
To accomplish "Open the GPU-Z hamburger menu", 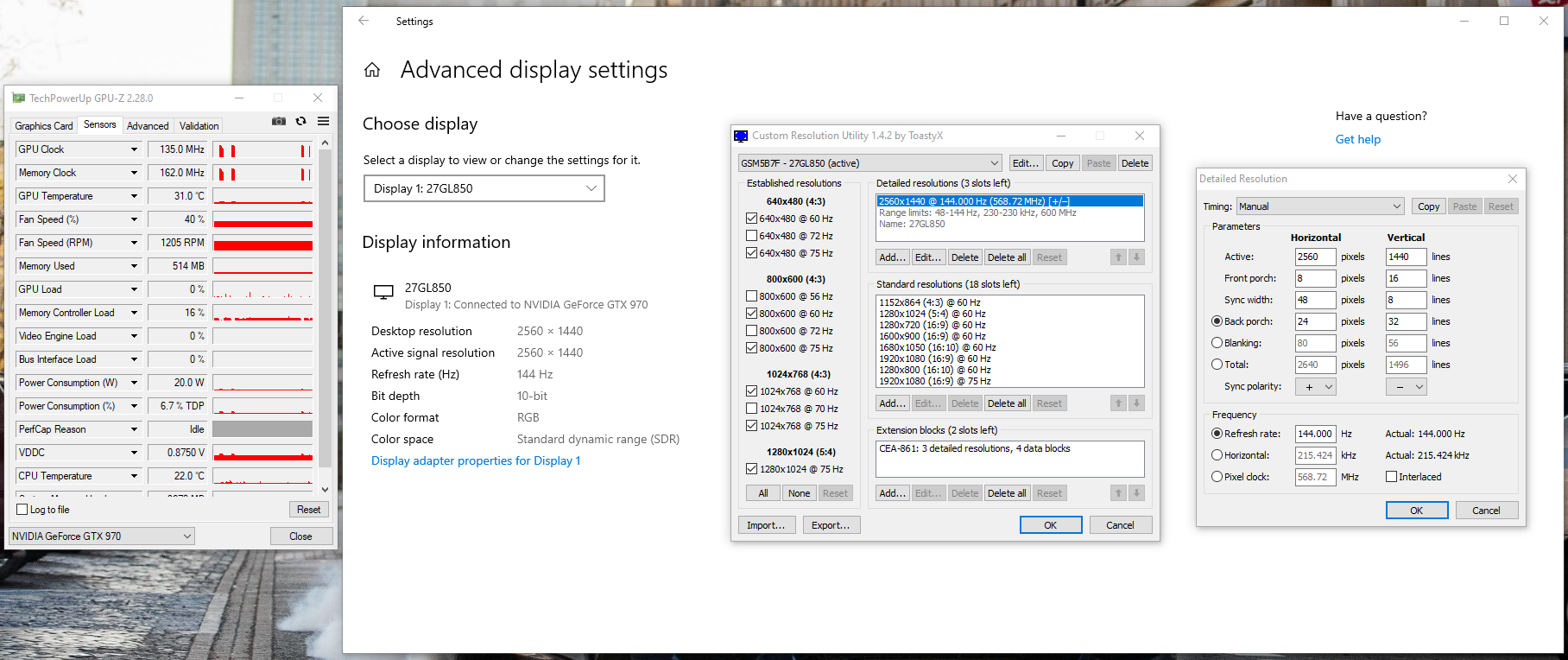I will (x=323, y=121).
